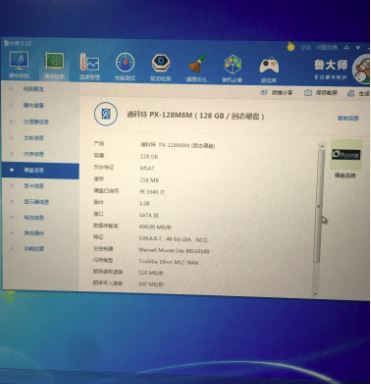
Task: Open temperature management thermometer icon
Action: (89, 63)
